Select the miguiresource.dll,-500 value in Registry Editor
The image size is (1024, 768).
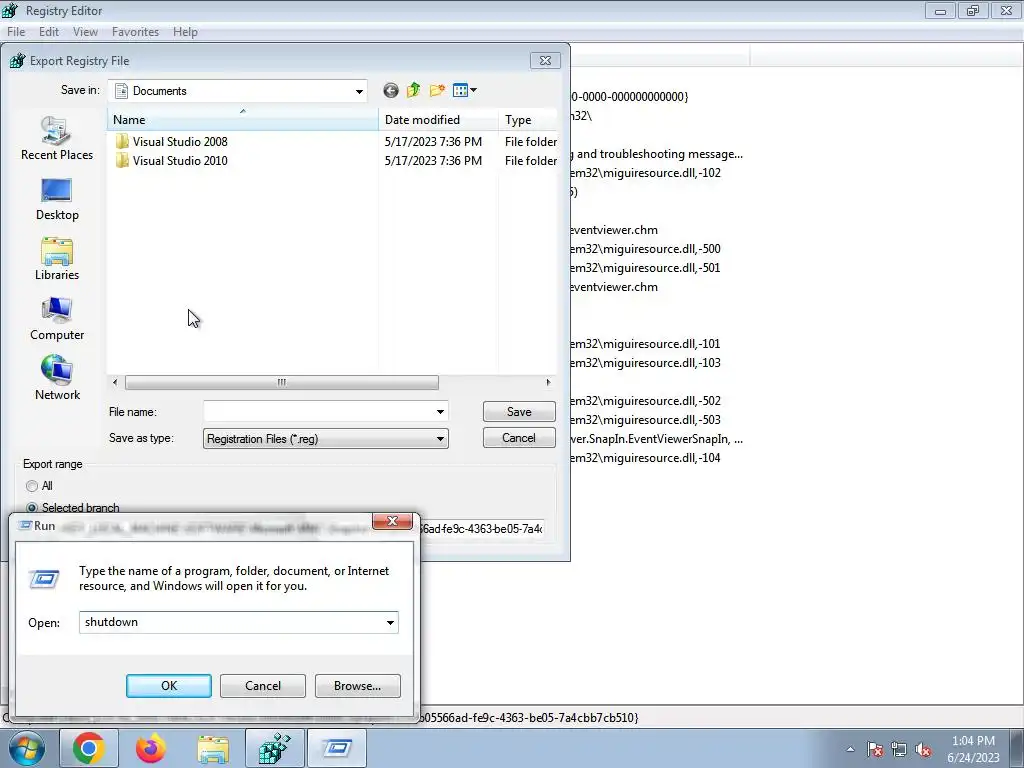[x=645, y=249]
